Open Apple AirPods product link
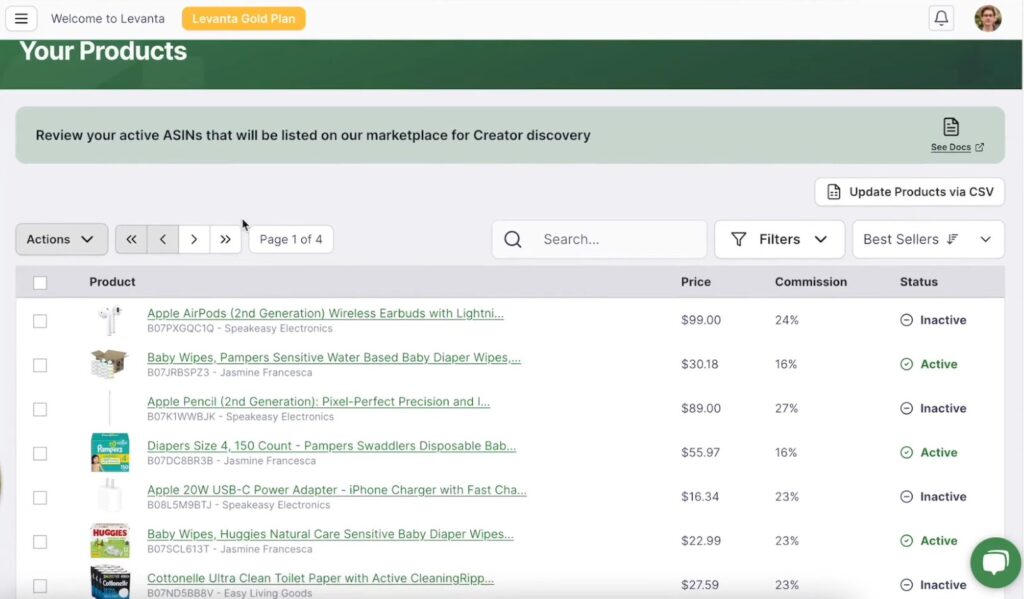 pyautogui.click(x=325, y=313)
